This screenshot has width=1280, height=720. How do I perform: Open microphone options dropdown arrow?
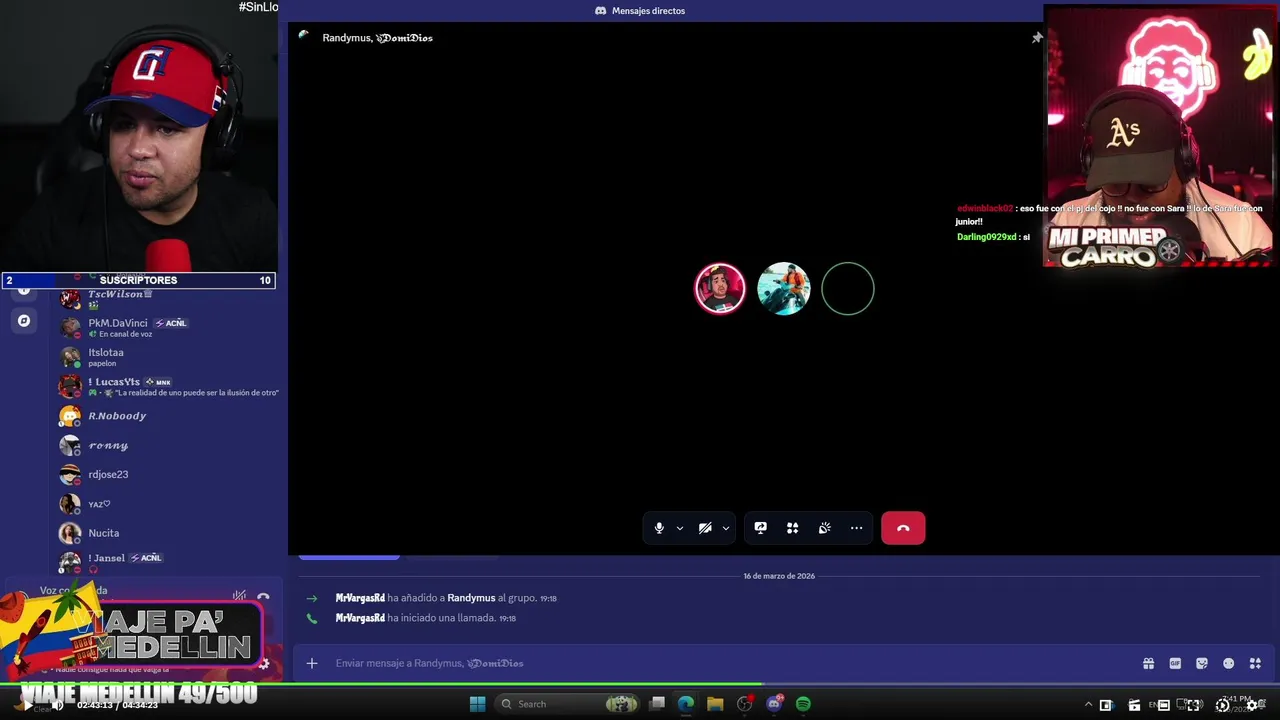coord(680,528)
